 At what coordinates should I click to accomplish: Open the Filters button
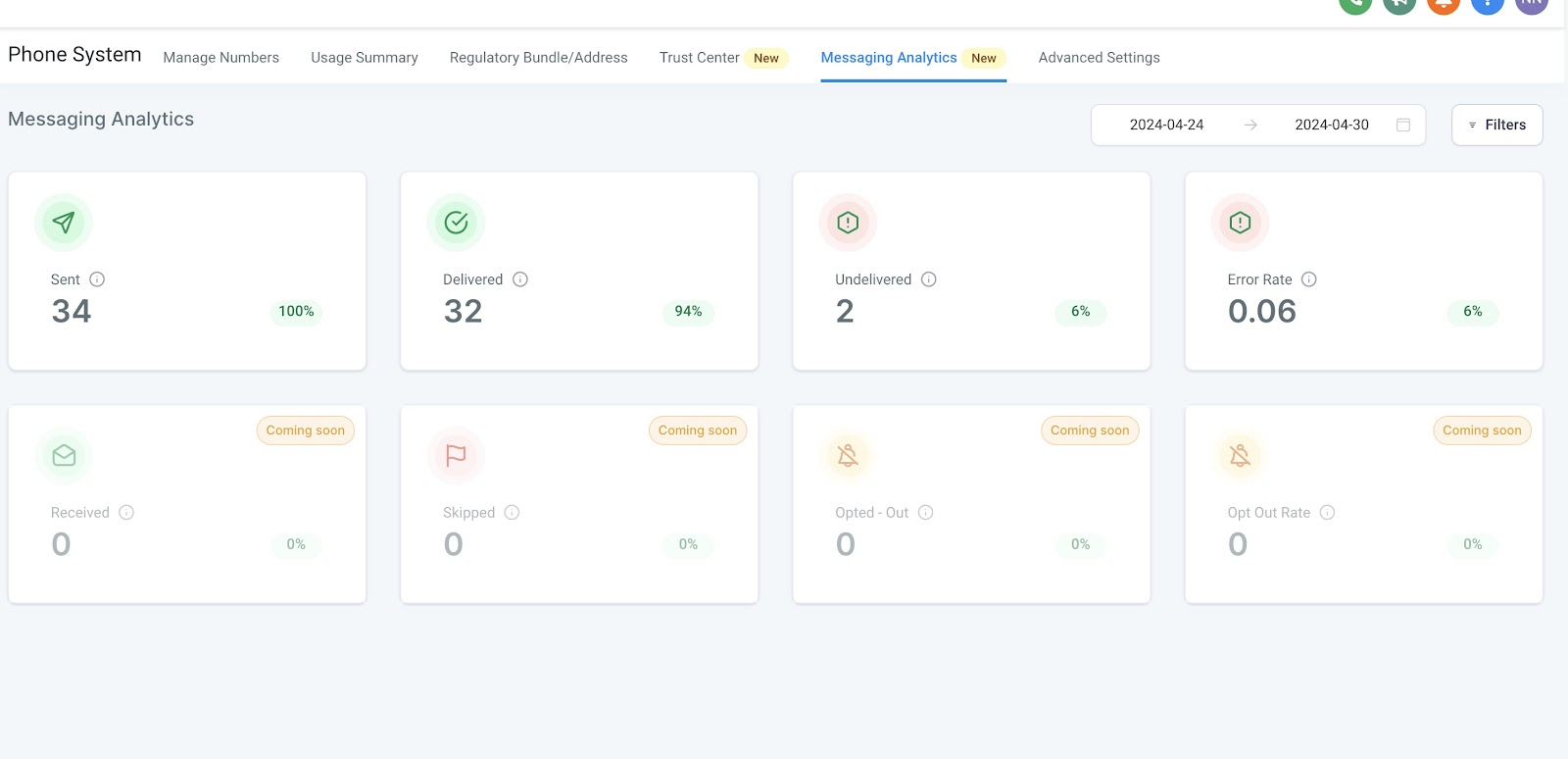click(1497, 125)
